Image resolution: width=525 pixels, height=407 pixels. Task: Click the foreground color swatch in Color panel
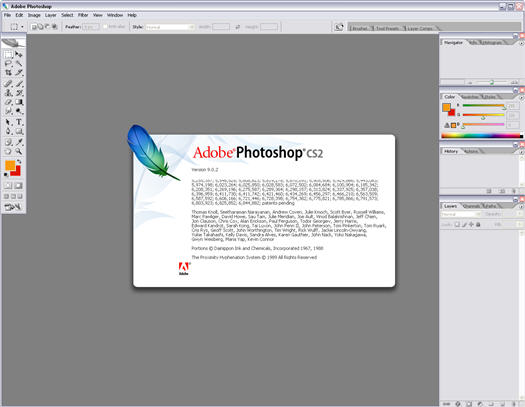(x=446, y=107)
